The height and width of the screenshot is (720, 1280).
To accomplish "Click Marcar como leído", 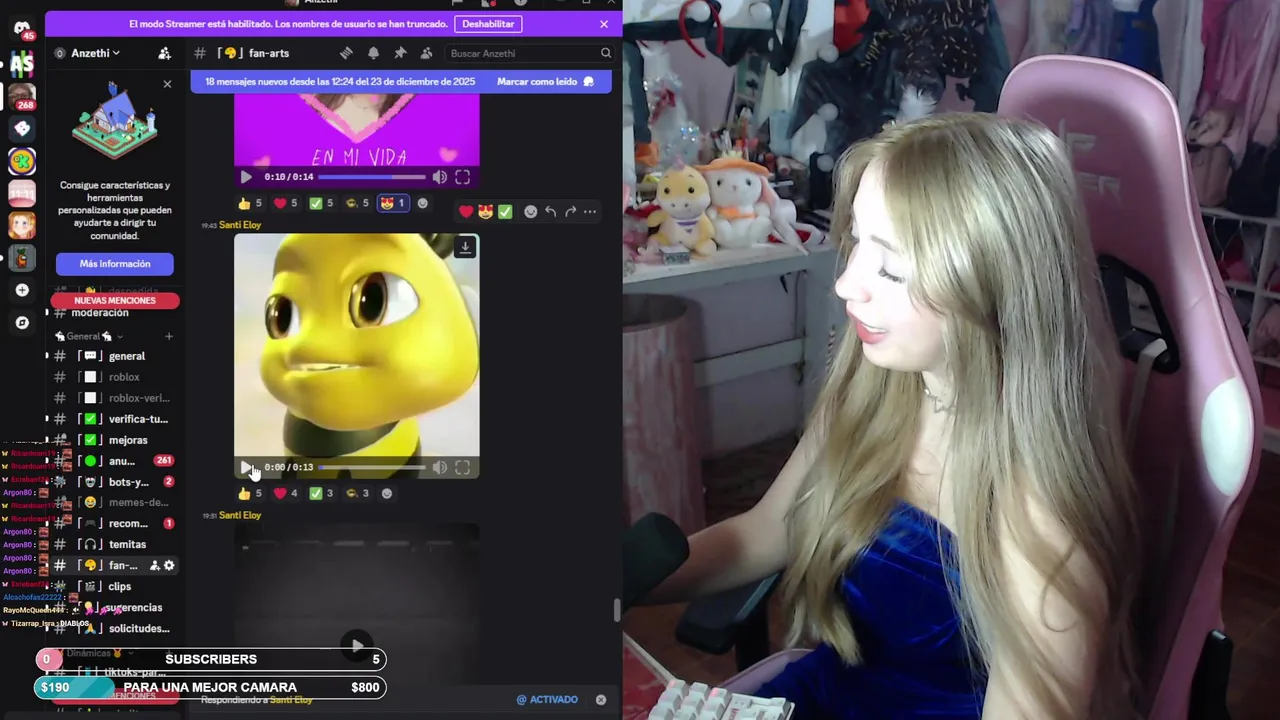I will coord(545,82).
